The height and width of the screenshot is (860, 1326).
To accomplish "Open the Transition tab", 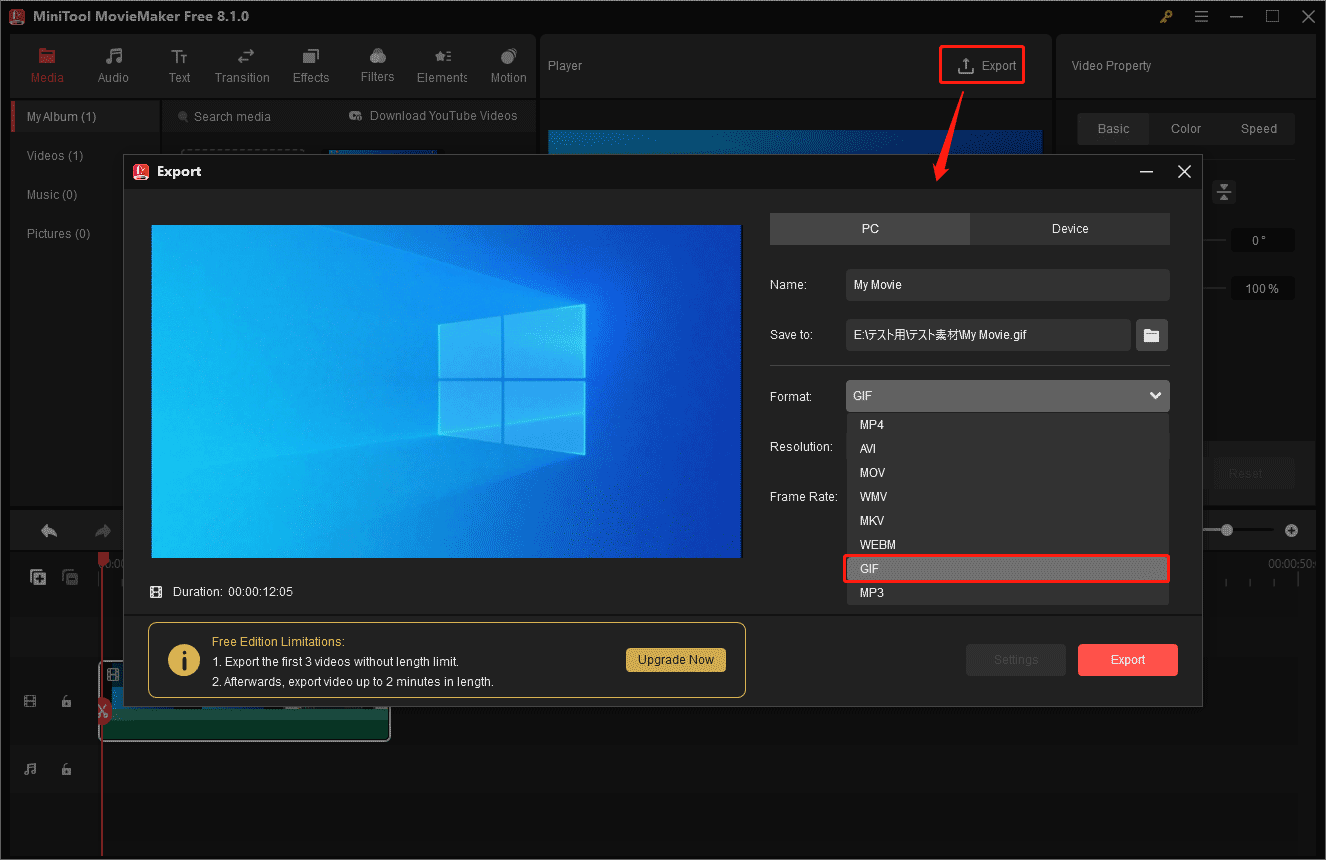I will 242,66.
